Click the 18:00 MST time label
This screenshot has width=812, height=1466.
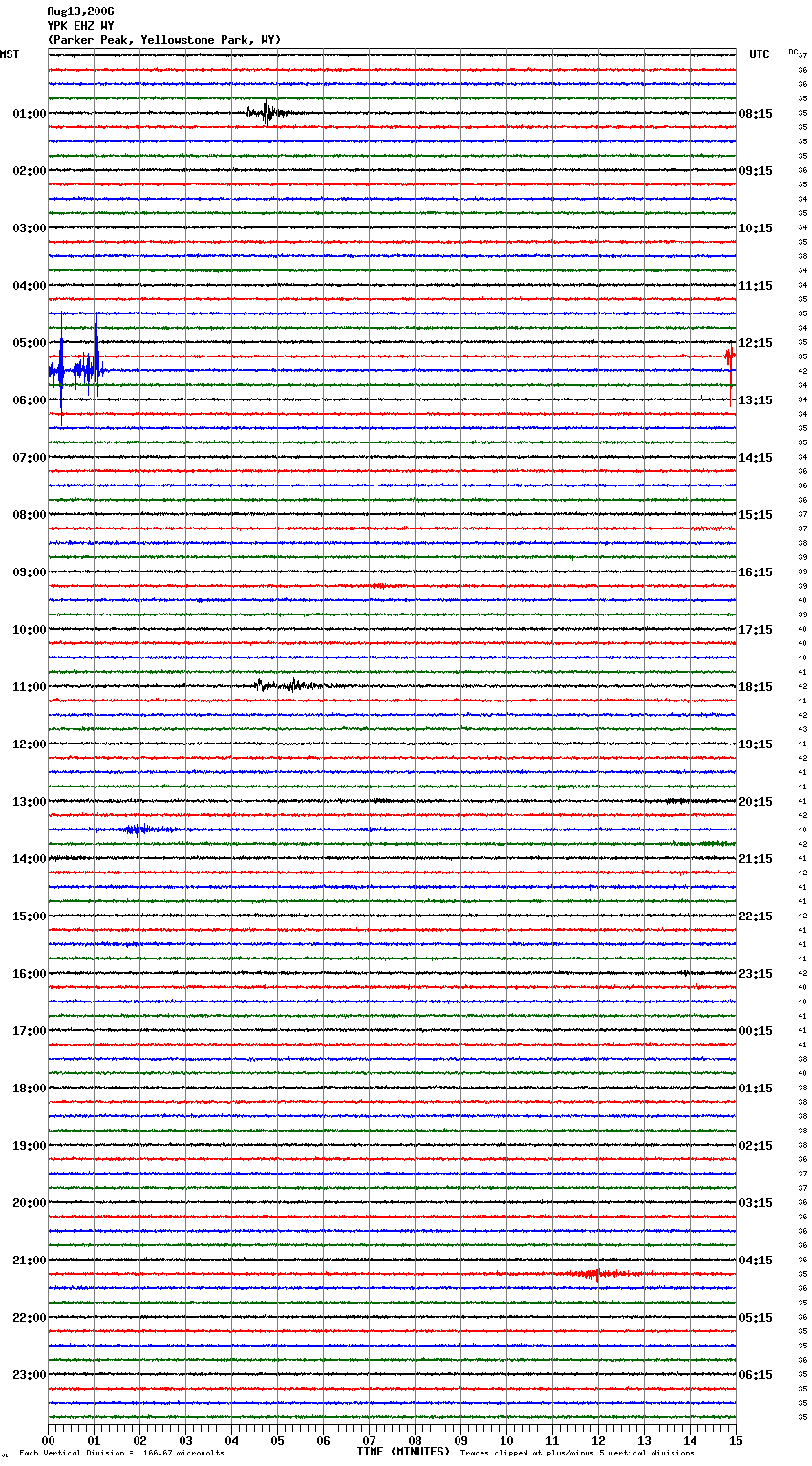[30, 1089]
